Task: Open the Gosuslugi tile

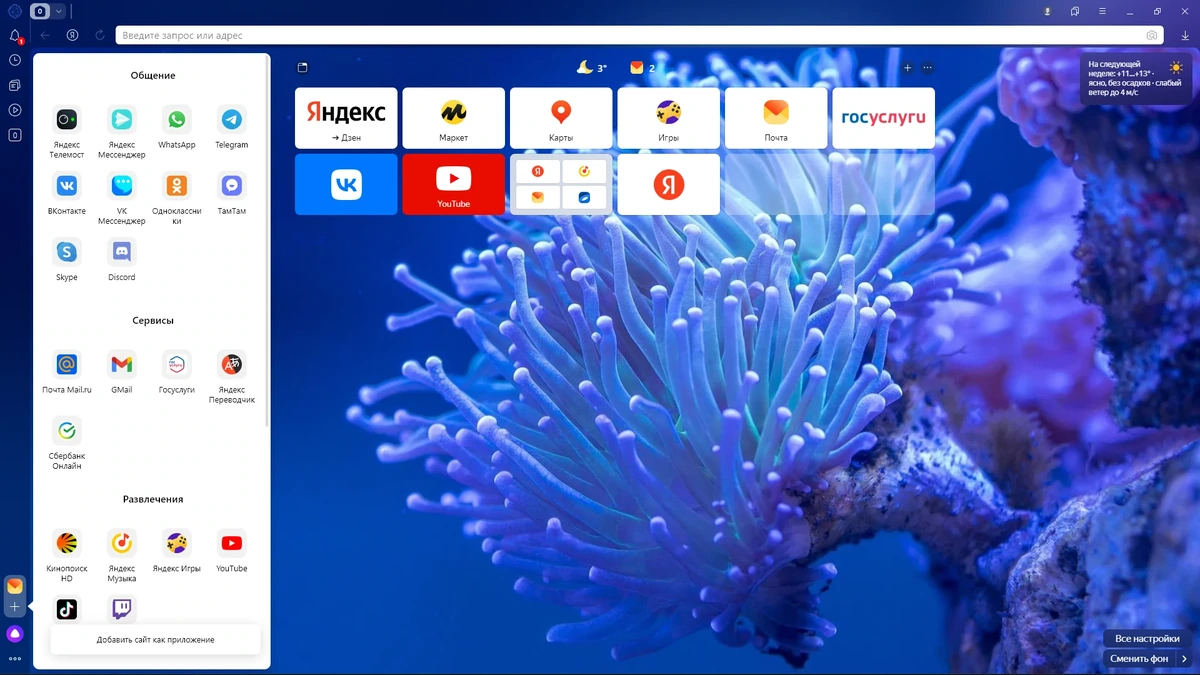Action: (x=883, y=118)
